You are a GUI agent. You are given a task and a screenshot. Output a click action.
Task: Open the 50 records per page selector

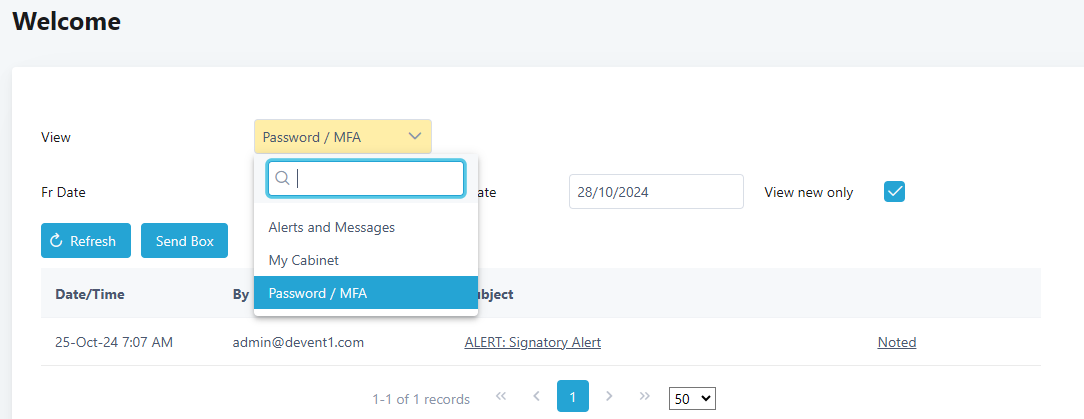coord(692,398)
